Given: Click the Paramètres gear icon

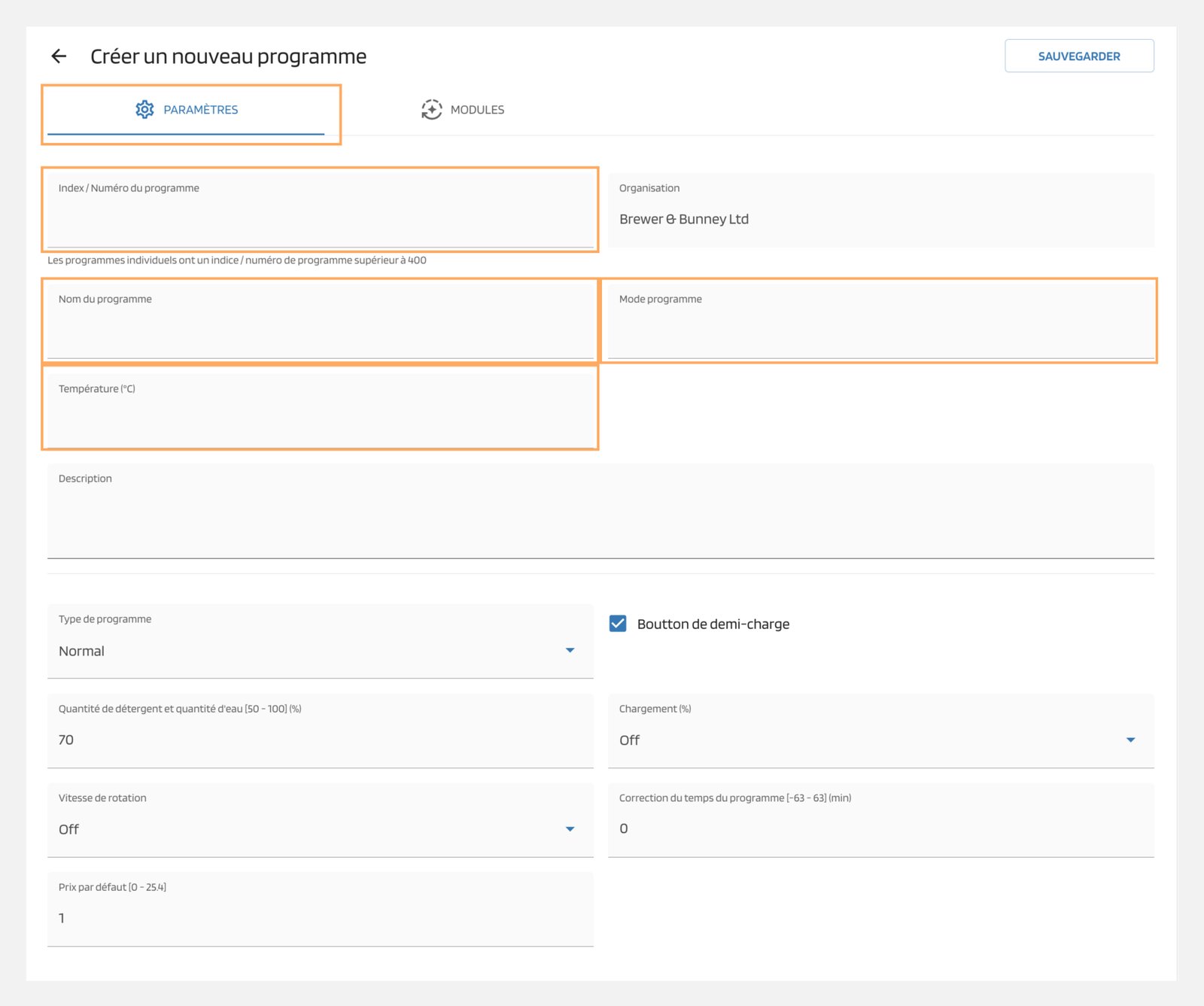Looking at the screenshot, I should [144, 110].
